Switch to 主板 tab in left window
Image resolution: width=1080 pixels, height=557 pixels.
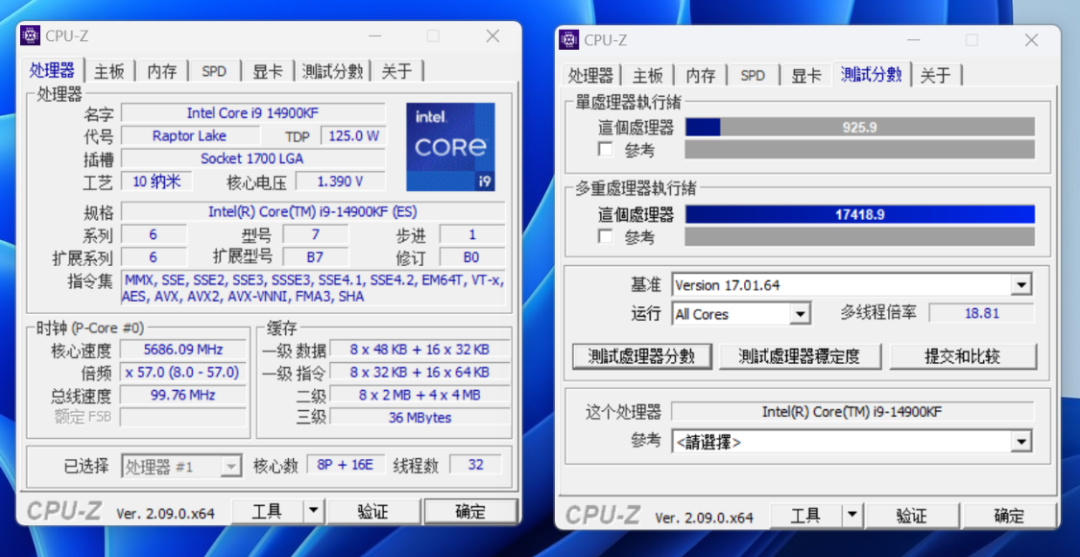pos(110,71)
